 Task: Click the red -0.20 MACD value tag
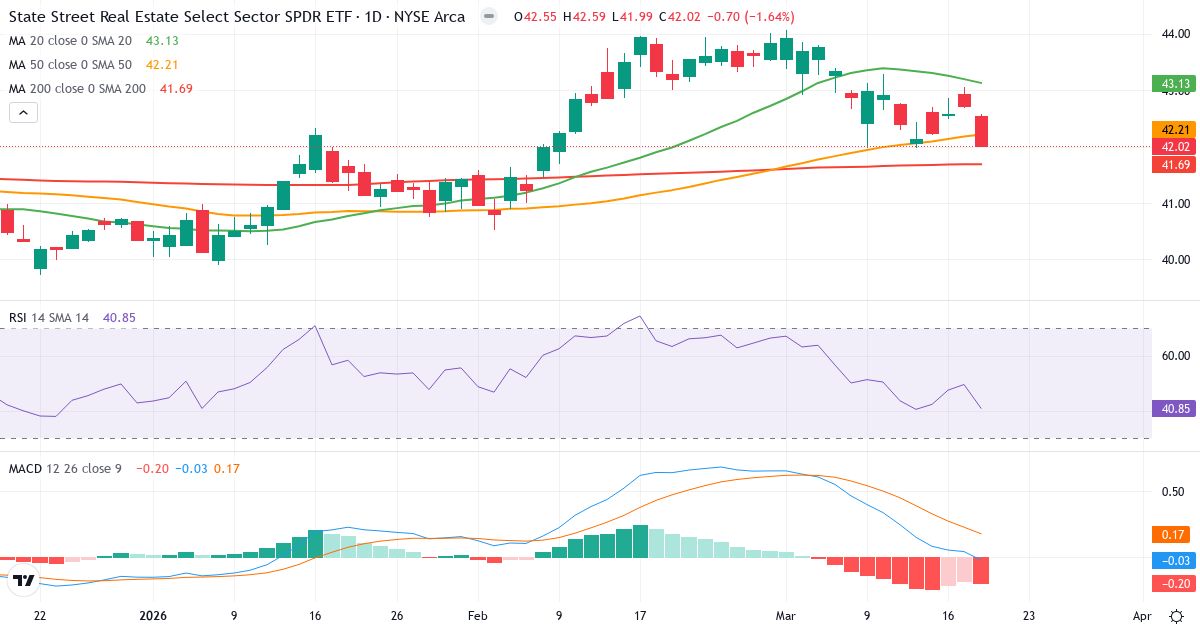point(1170,586)
